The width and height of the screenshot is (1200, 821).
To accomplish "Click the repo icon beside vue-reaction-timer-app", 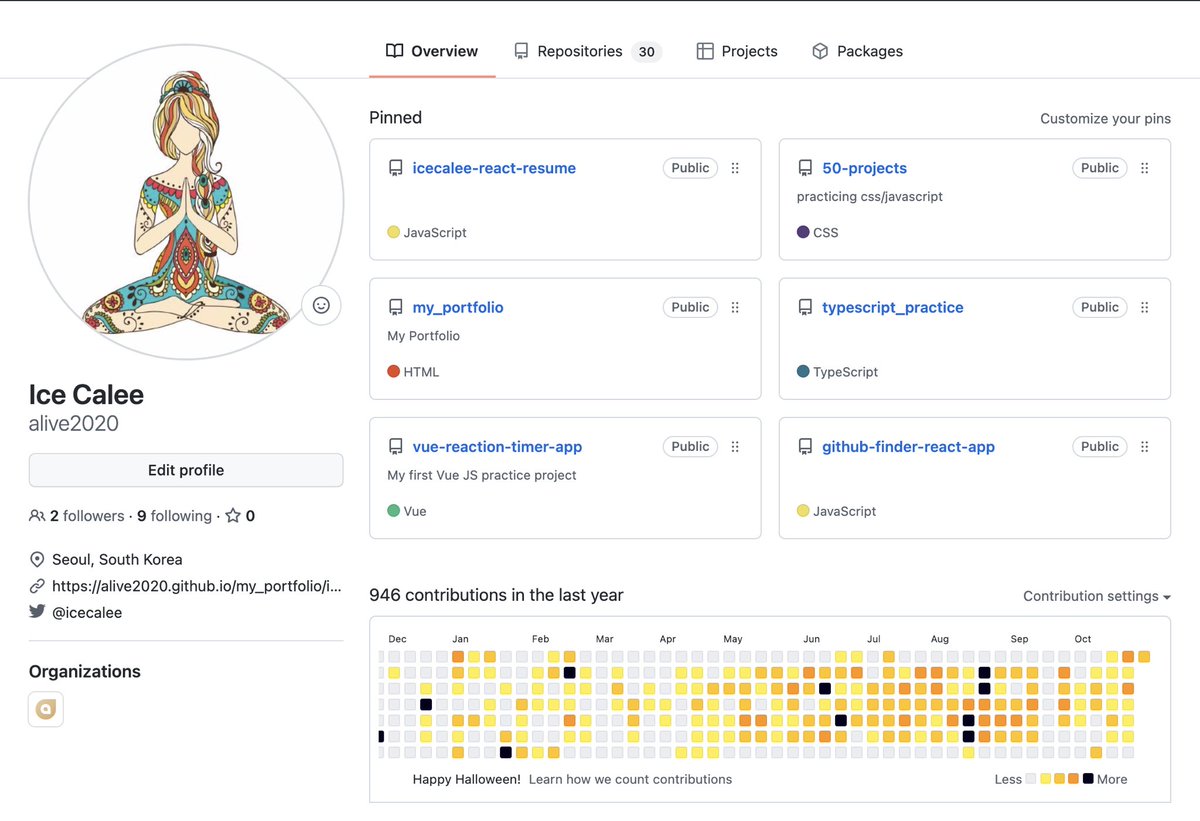I will (x=395, y=447).
